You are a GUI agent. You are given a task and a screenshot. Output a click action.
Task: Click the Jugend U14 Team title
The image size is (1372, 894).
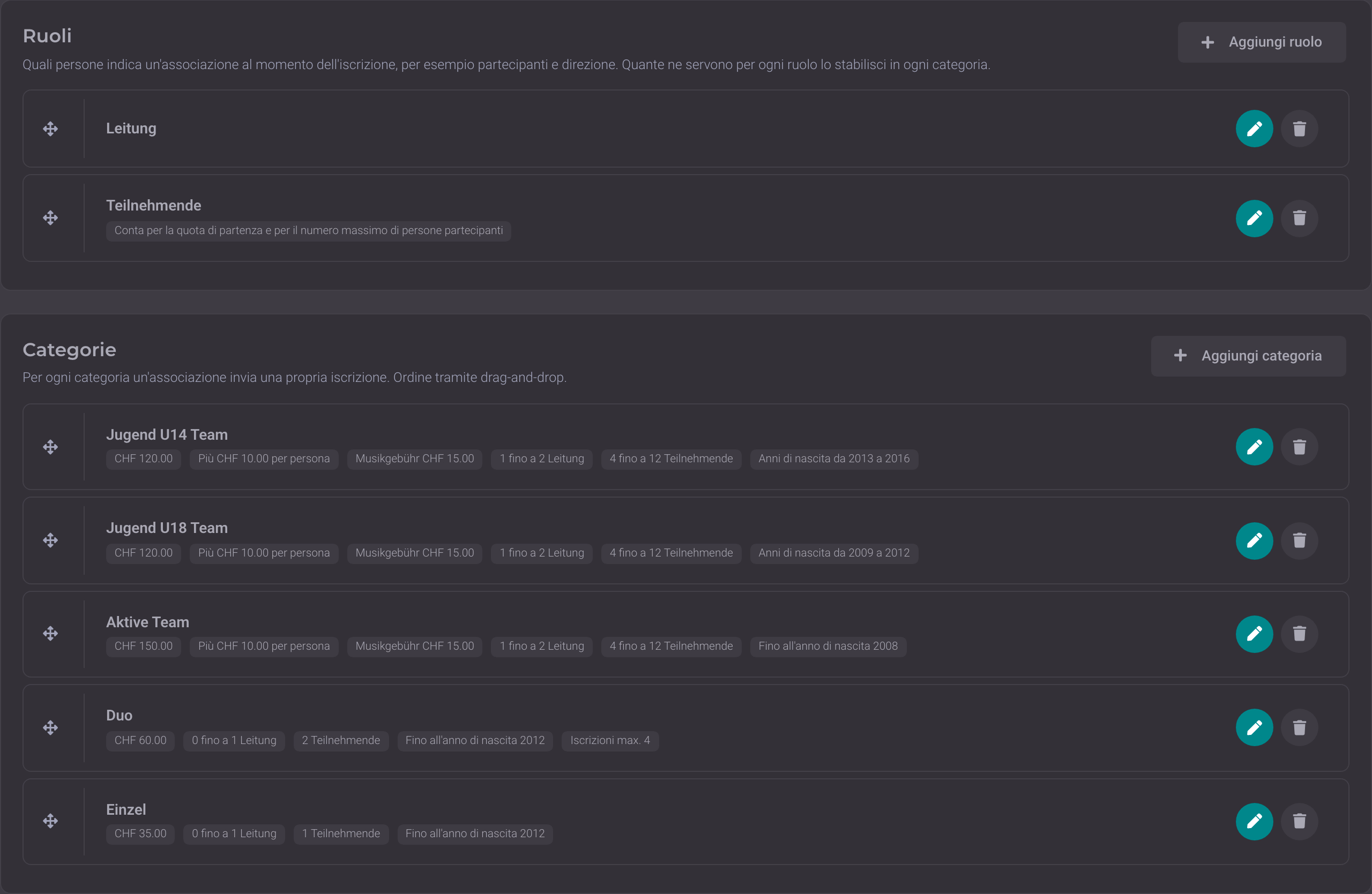coord(167,435)
